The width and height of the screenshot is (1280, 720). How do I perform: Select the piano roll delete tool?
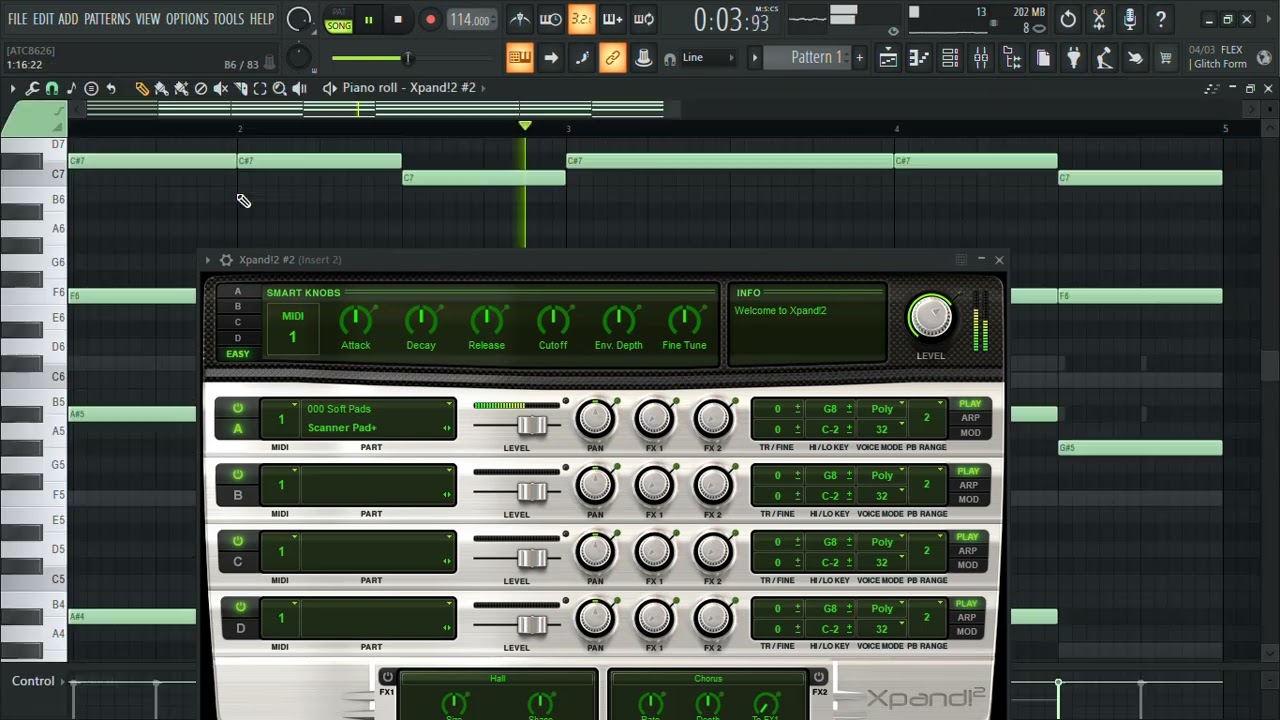click(201, 88)
